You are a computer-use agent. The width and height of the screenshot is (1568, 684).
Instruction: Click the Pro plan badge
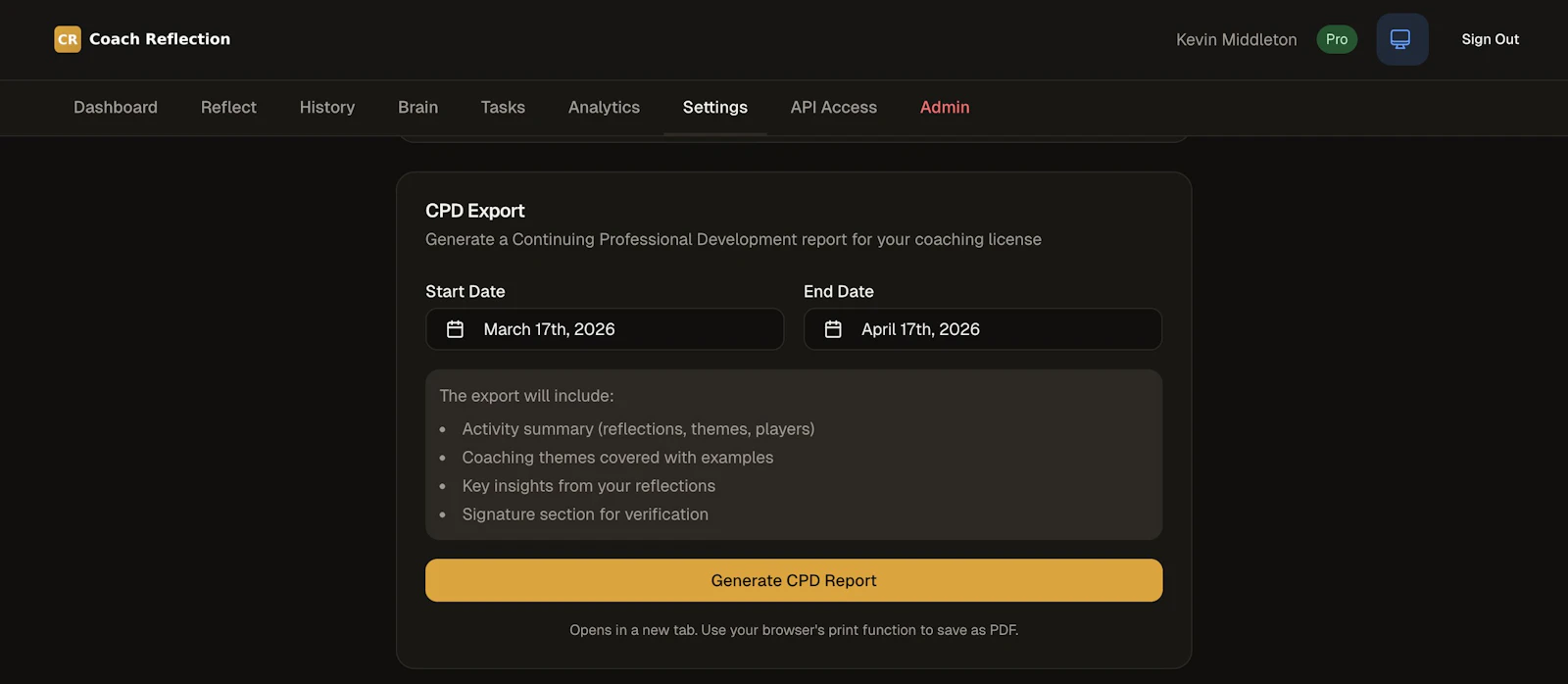coord(1337,39)
